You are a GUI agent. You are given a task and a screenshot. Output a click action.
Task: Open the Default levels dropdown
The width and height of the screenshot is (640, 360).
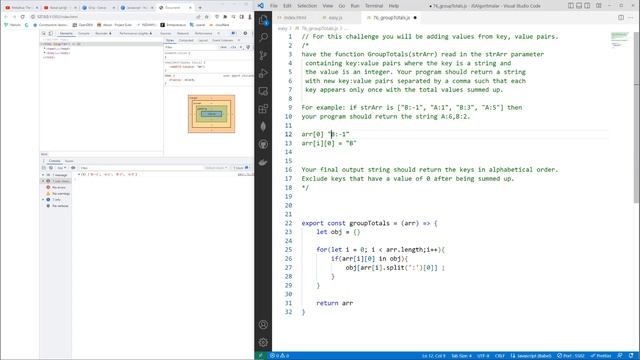(x=216, y=168)
